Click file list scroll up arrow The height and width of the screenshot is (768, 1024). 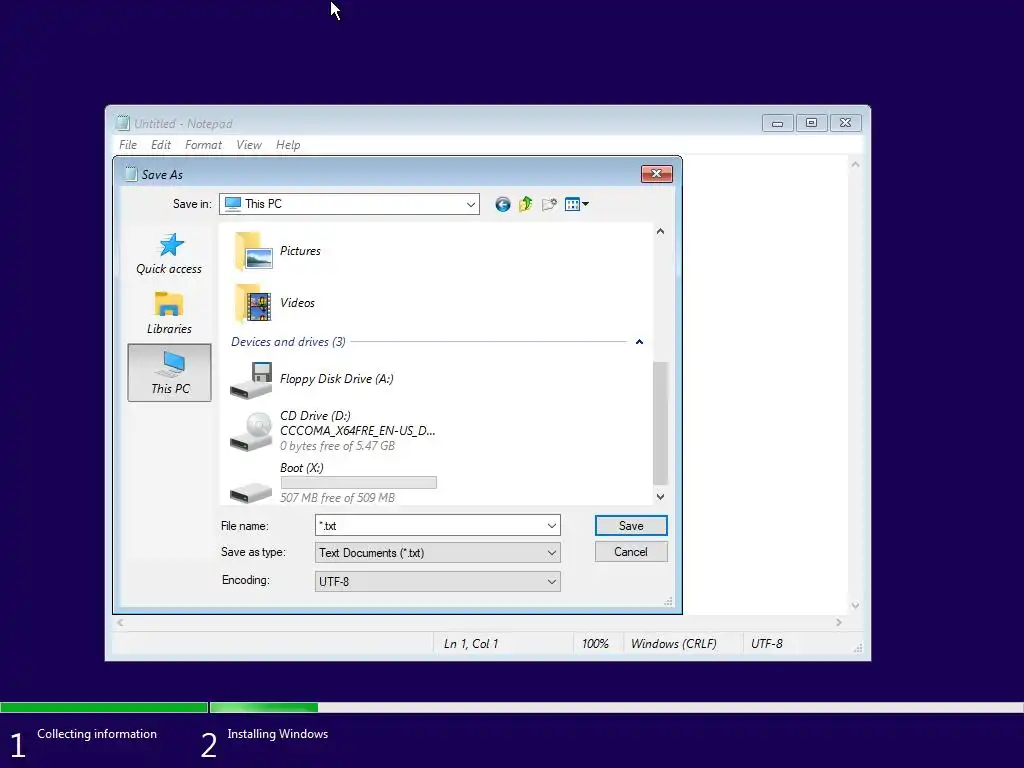pyautogui.click(x=660, y=231)
